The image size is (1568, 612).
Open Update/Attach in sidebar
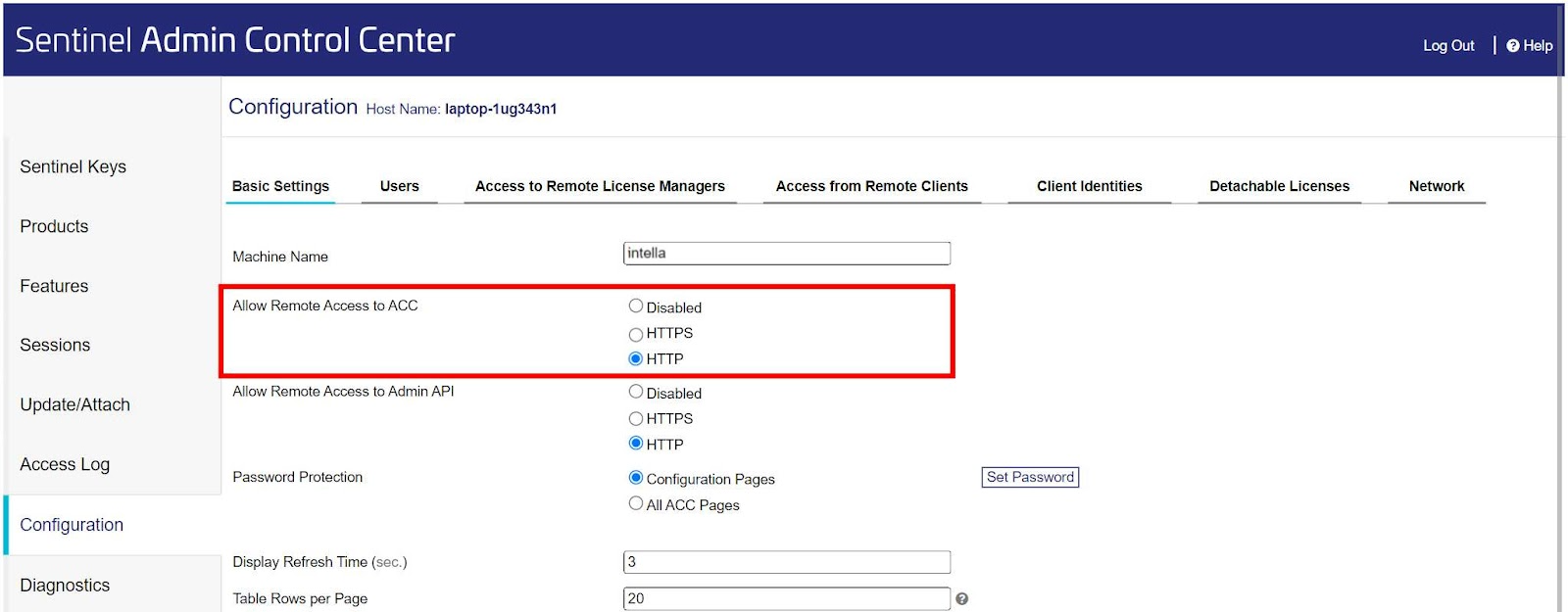coord(74,404)
